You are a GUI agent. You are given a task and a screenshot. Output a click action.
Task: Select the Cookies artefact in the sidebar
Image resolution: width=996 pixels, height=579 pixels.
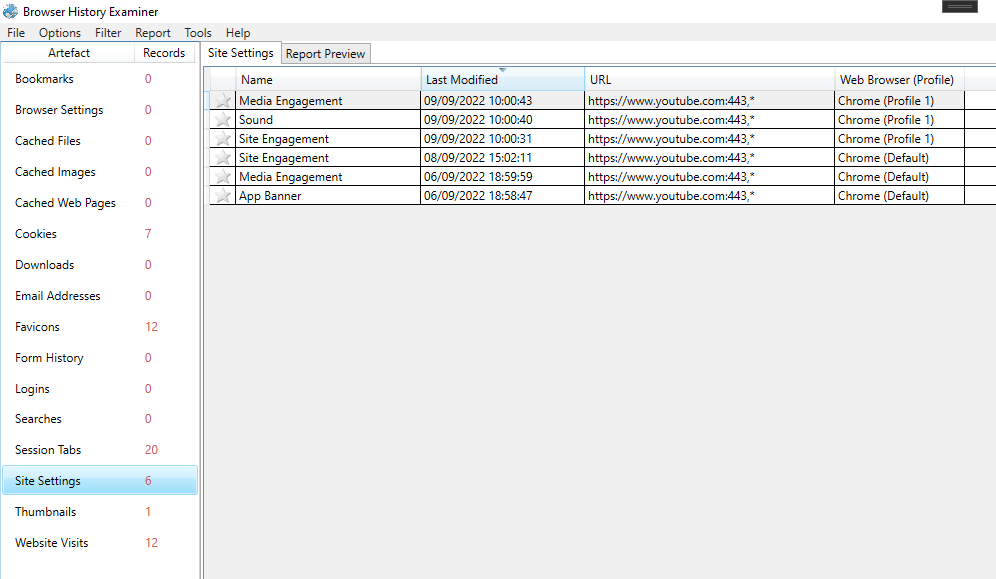click(35, 233)
